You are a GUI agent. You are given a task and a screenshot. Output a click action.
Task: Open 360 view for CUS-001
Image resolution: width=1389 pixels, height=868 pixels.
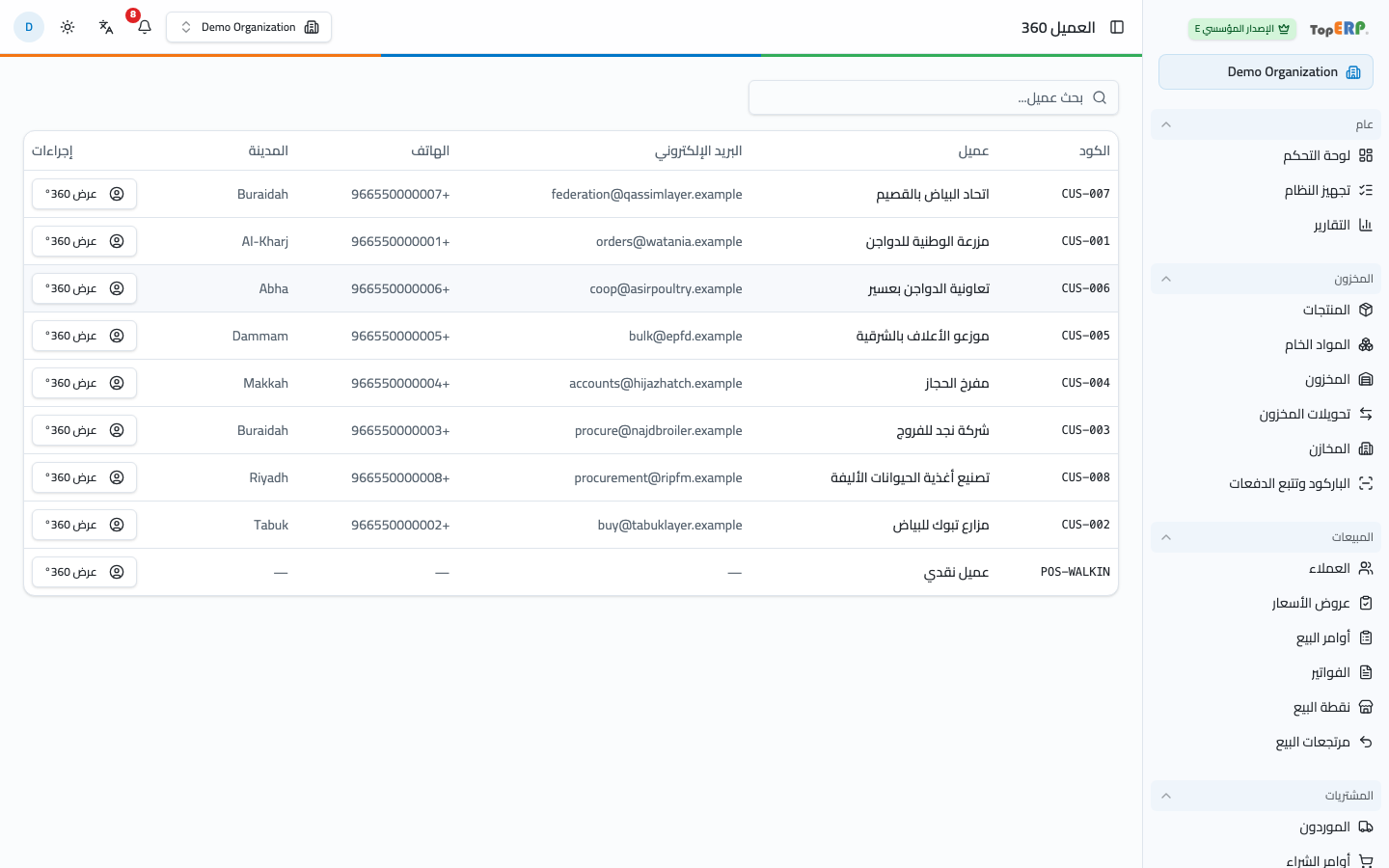tap(85, 241)
